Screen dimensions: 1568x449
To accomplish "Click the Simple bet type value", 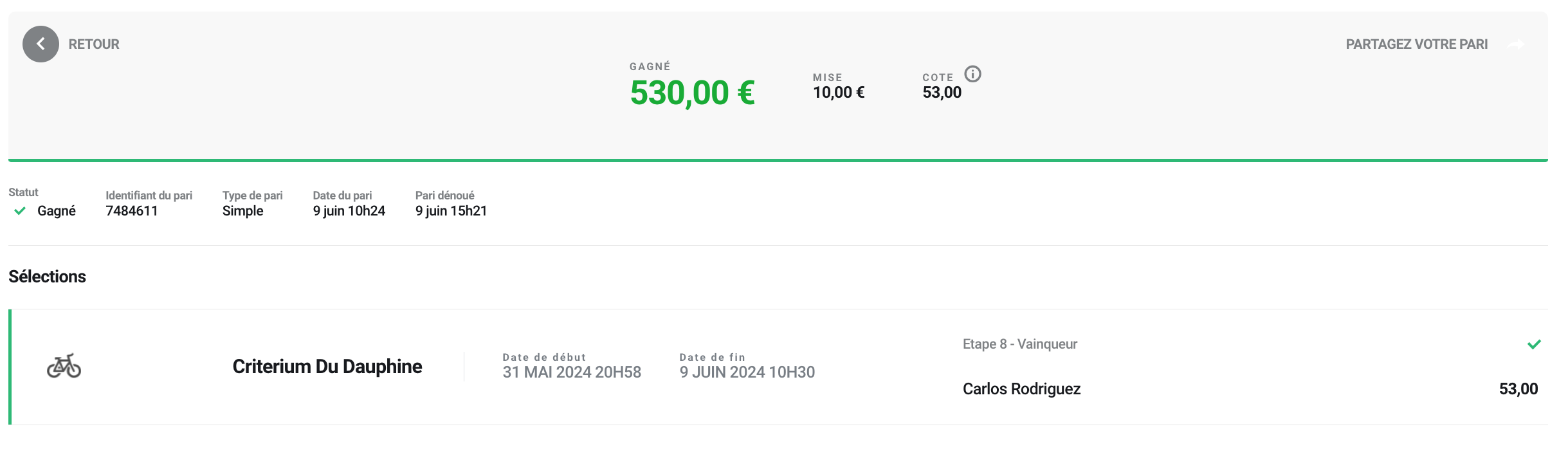I will coord(242,211).
